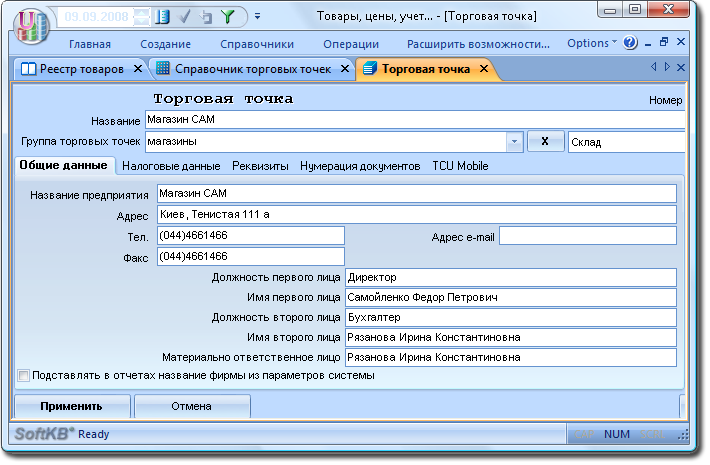Click the checkmark icon in quick toolbar
The width and height of the screenshot is (710, 465).
coord(185,17)
